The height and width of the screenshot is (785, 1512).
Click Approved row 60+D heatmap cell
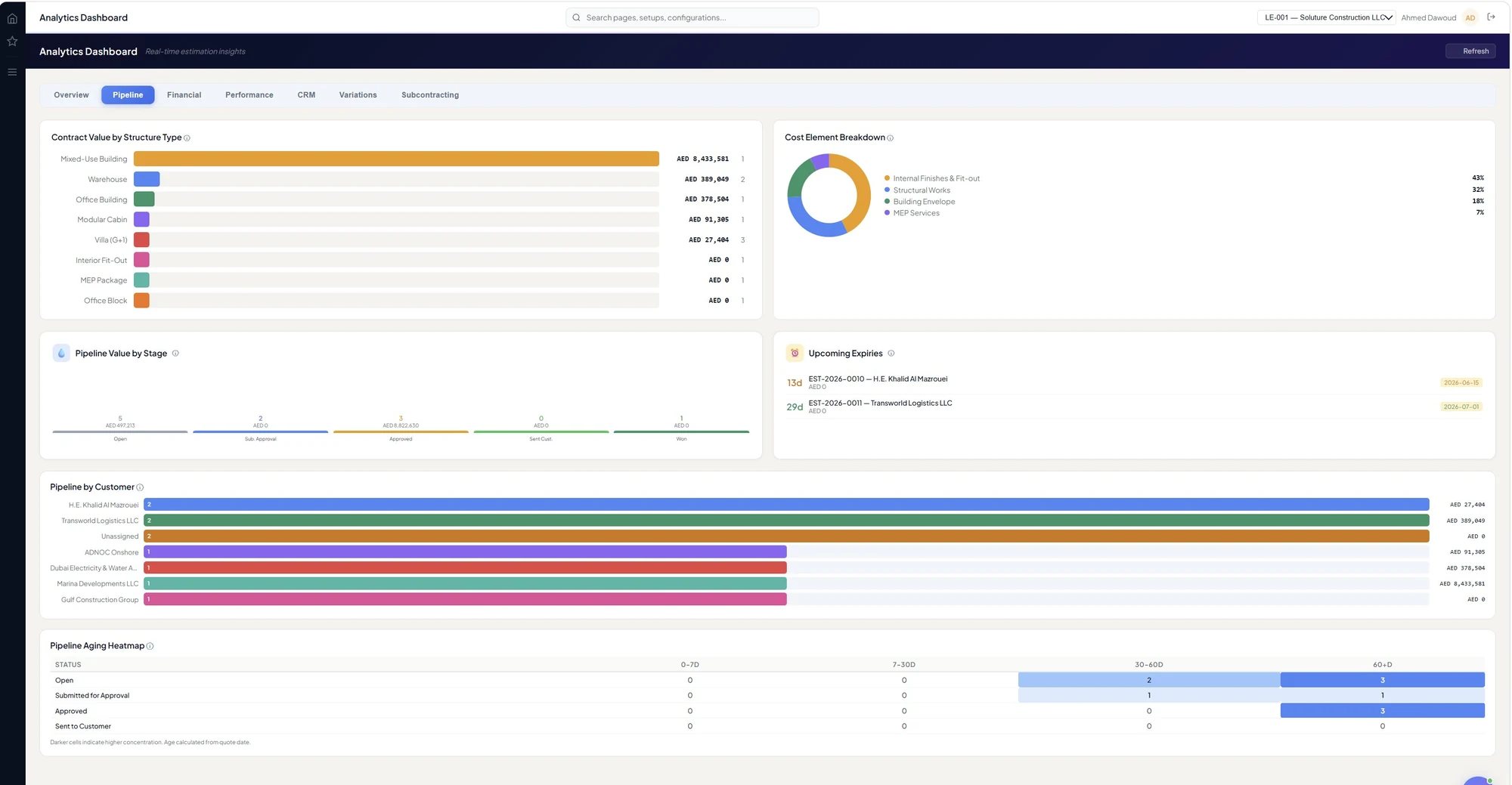point(1383,711)
